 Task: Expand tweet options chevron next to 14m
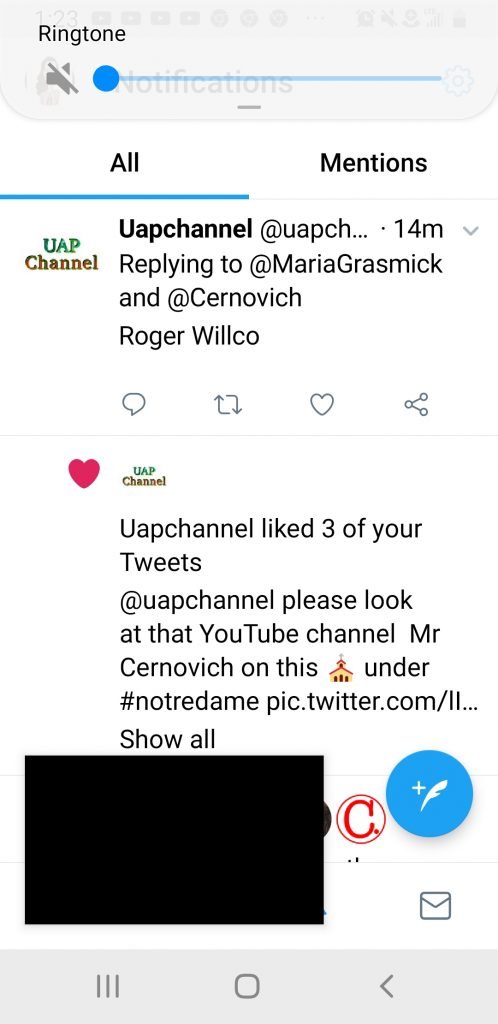click(x=471, y=231)
